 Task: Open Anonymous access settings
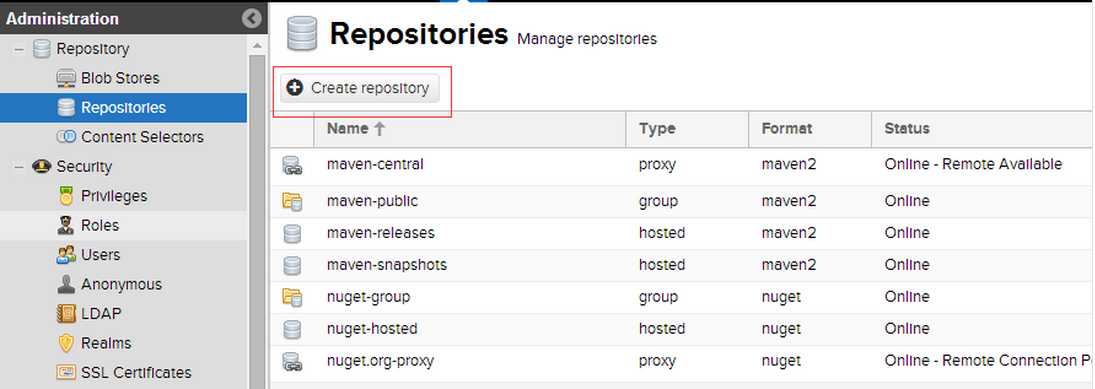[x=122, y=284]
